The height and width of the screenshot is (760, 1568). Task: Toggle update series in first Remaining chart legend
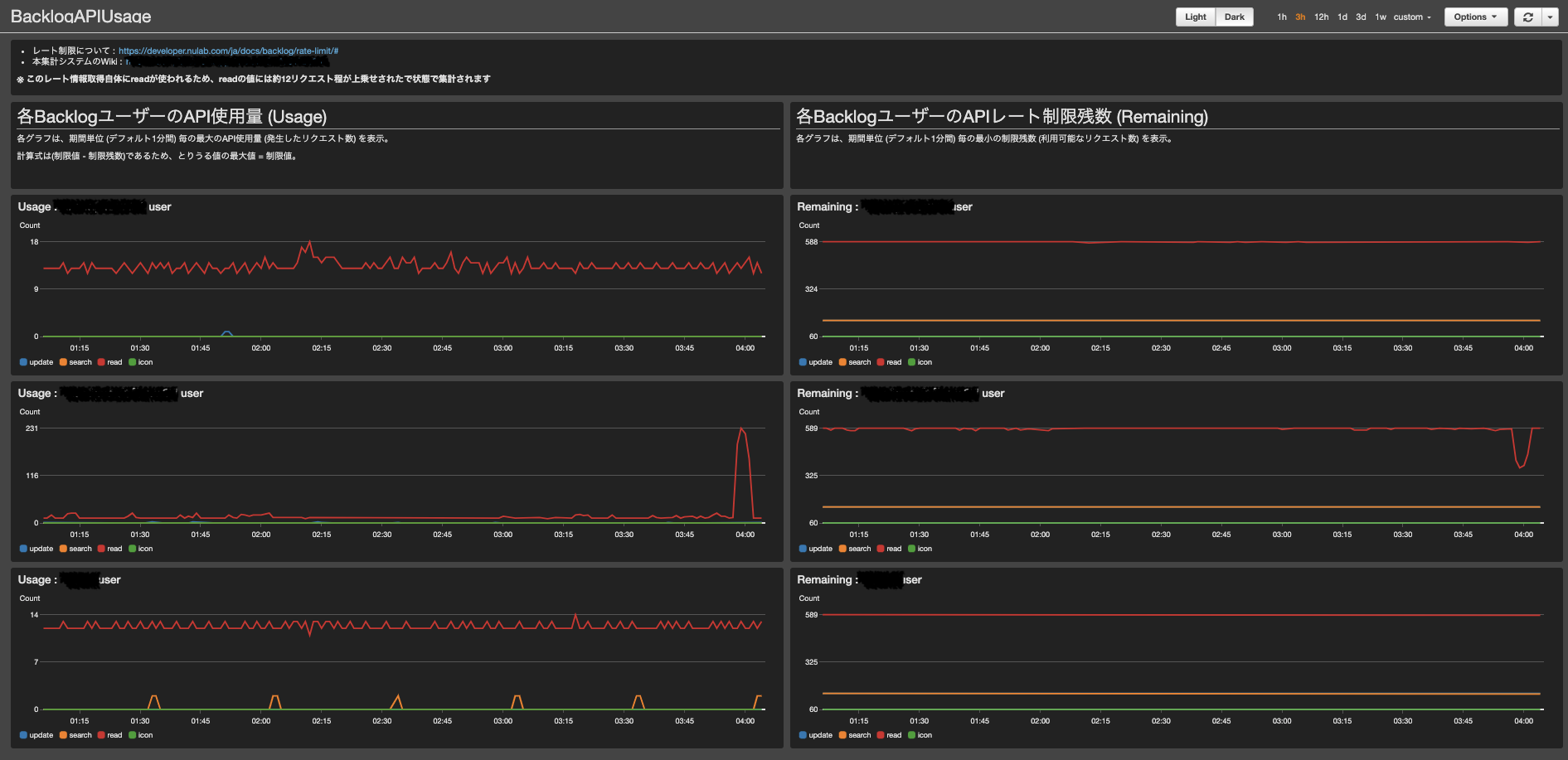pos(816,362)
